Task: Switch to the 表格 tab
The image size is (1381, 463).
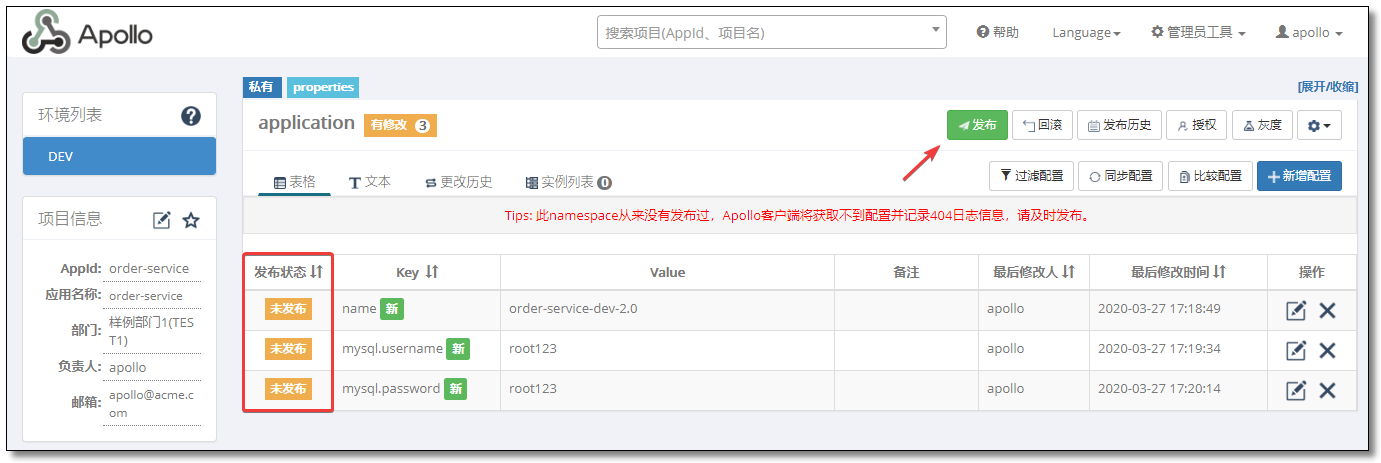Action: 295,182
